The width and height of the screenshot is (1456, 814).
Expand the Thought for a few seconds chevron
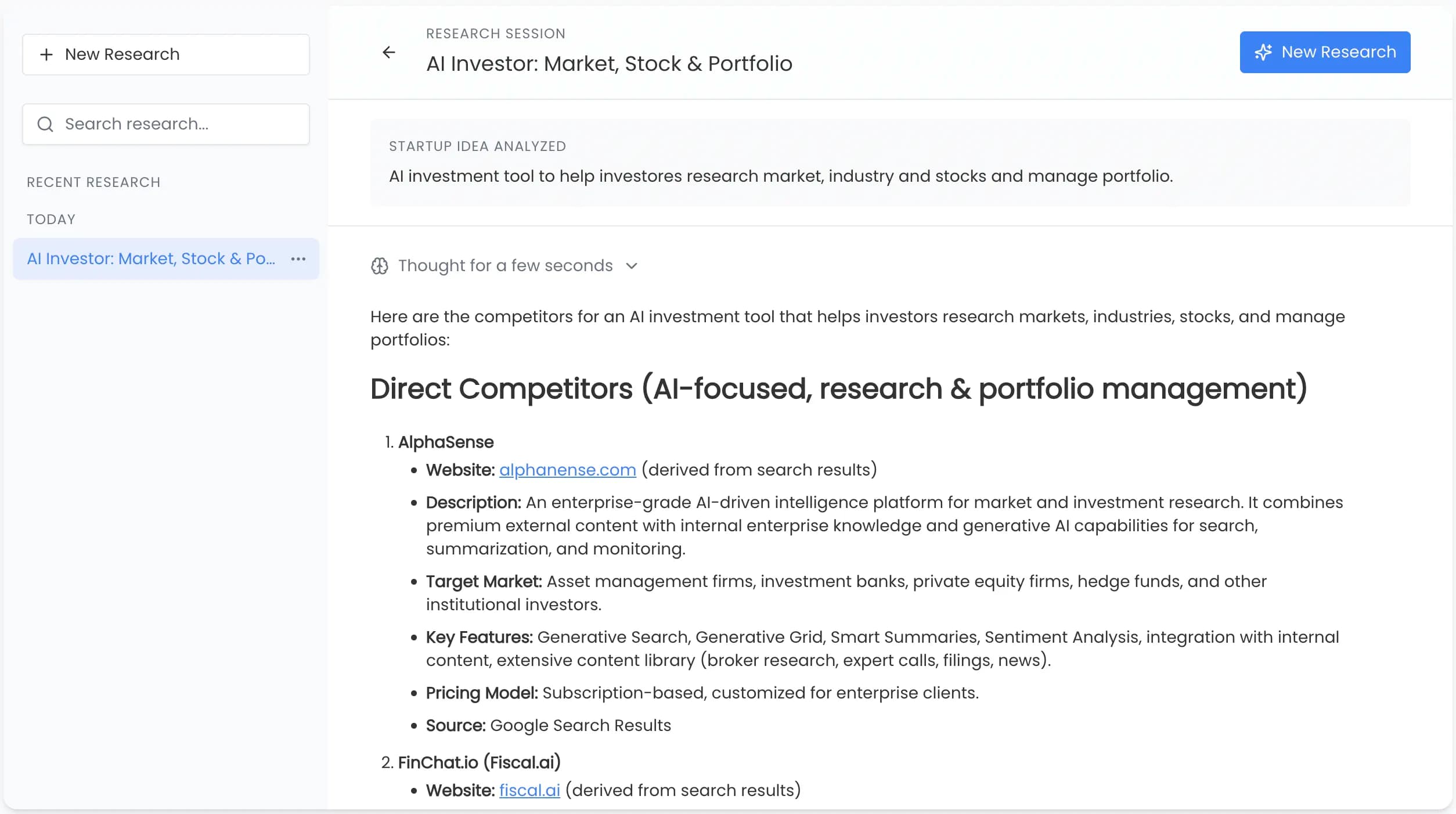coord(632,266)
